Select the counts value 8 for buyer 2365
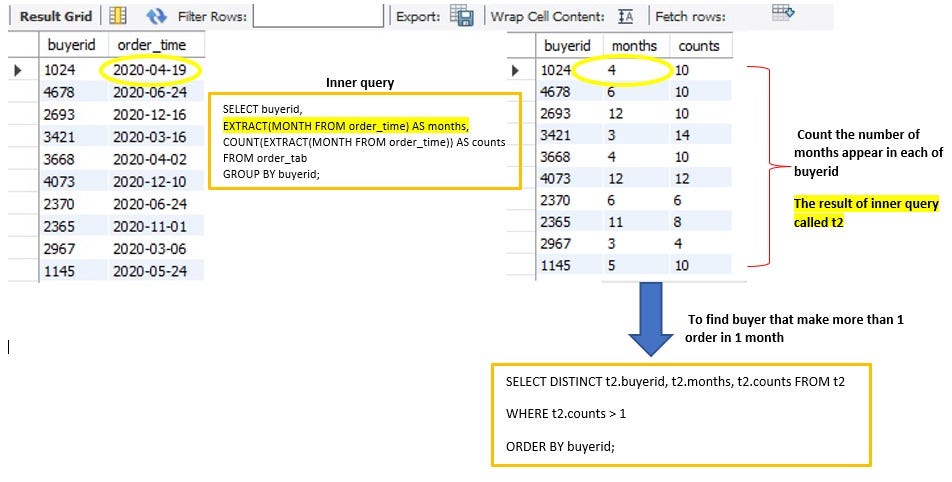Viewport: 952px width, 482px height. click(x=678, y=222)
